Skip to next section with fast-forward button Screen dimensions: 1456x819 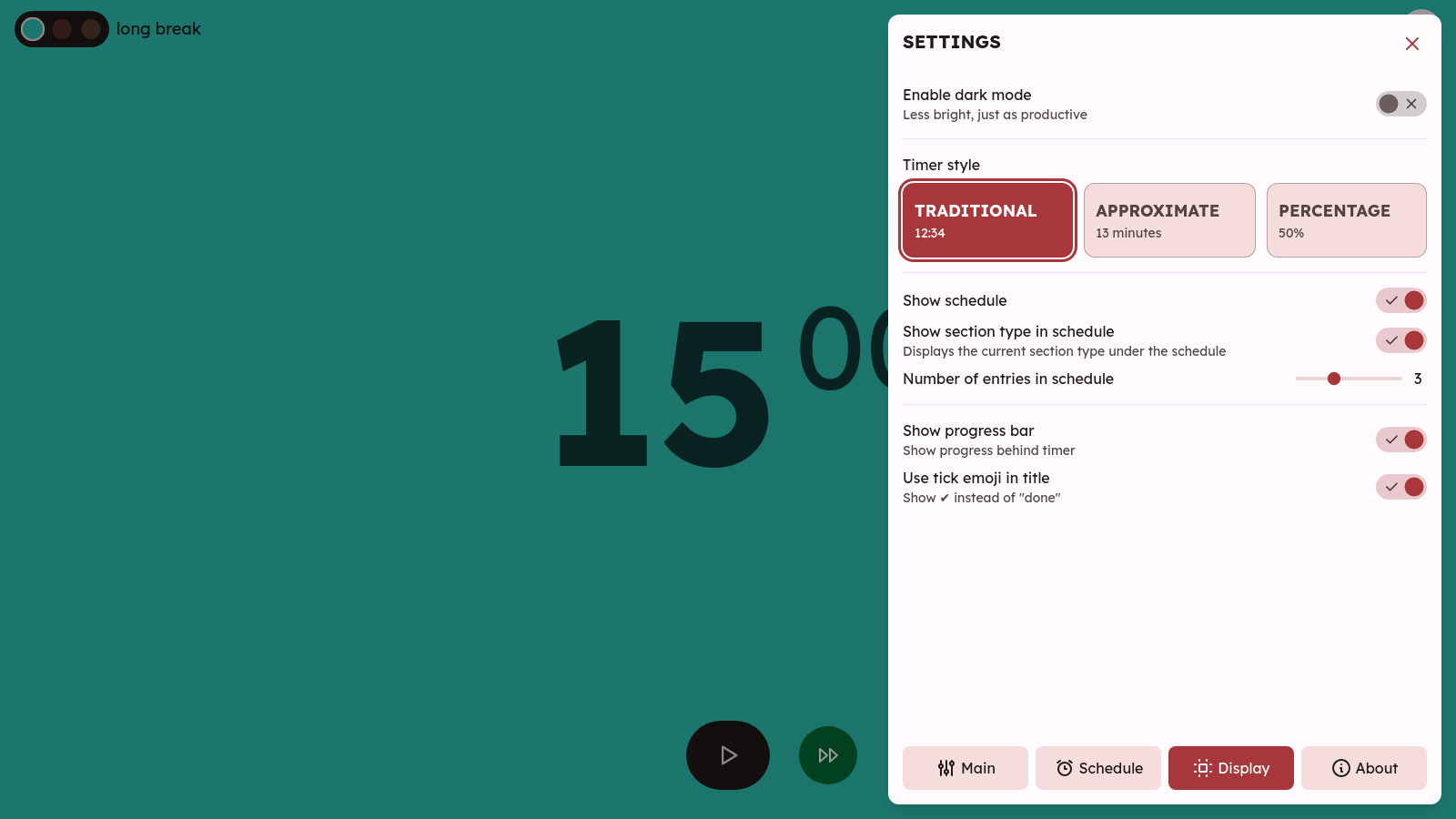coord(828,755)
